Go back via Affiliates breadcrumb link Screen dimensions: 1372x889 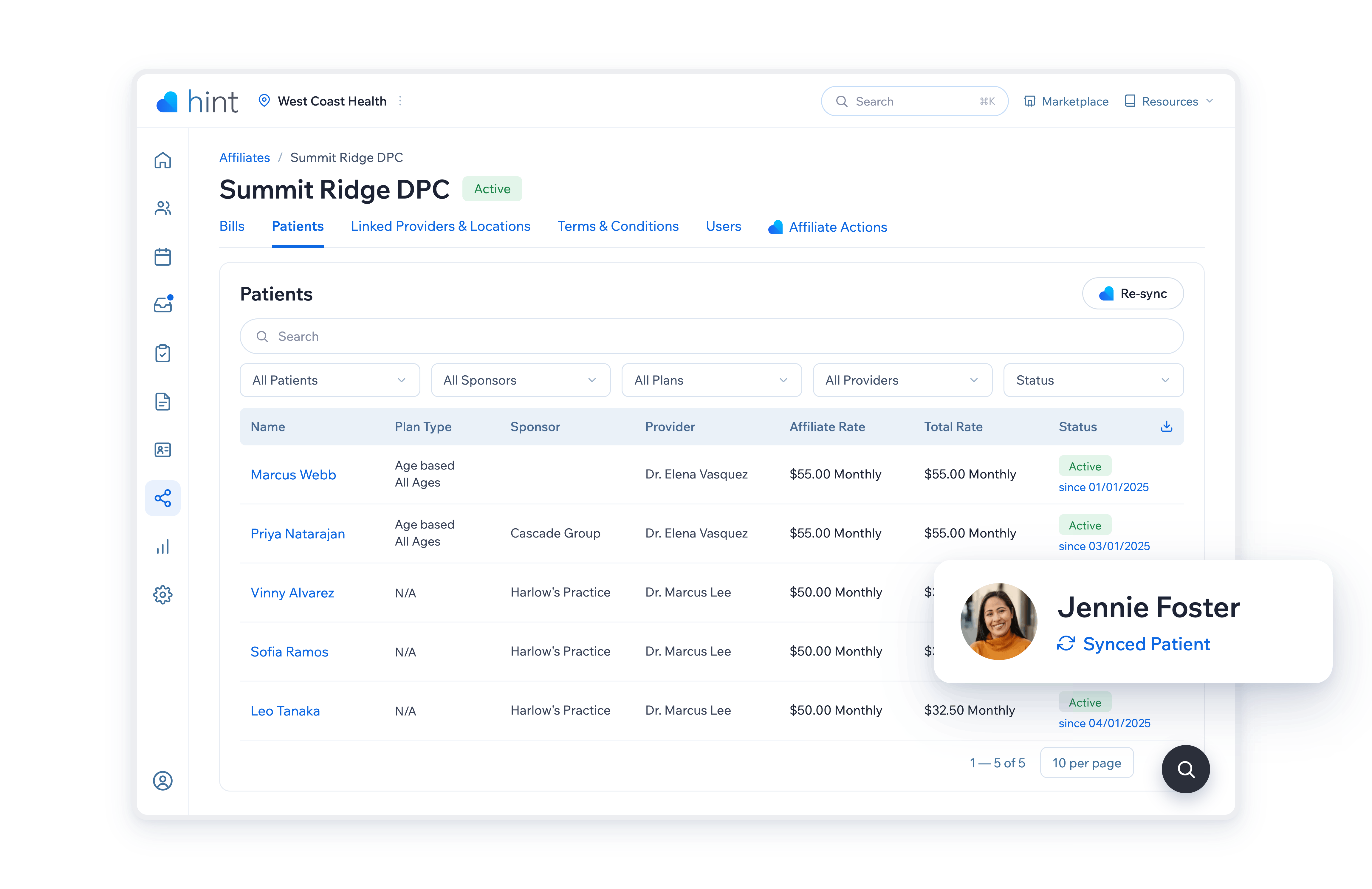pyautogui.click(x=244, y=157)
